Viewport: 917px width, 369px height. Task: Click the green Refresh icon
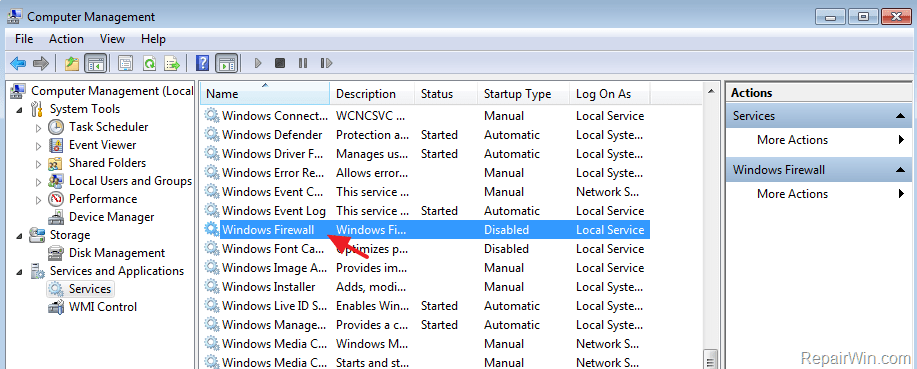point(149,63)
